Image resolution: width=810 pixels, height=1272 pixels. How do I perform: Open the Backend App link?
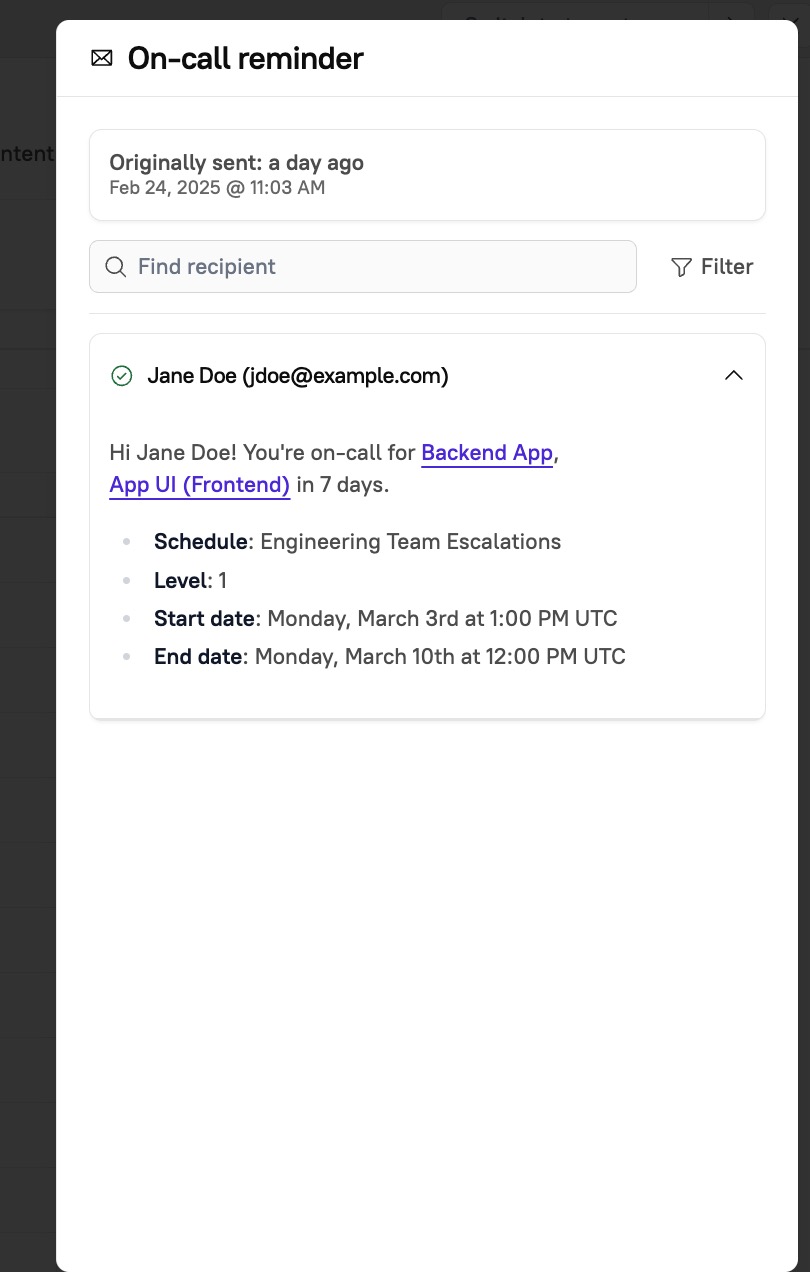pyautogui.click(x=487, y=453)
